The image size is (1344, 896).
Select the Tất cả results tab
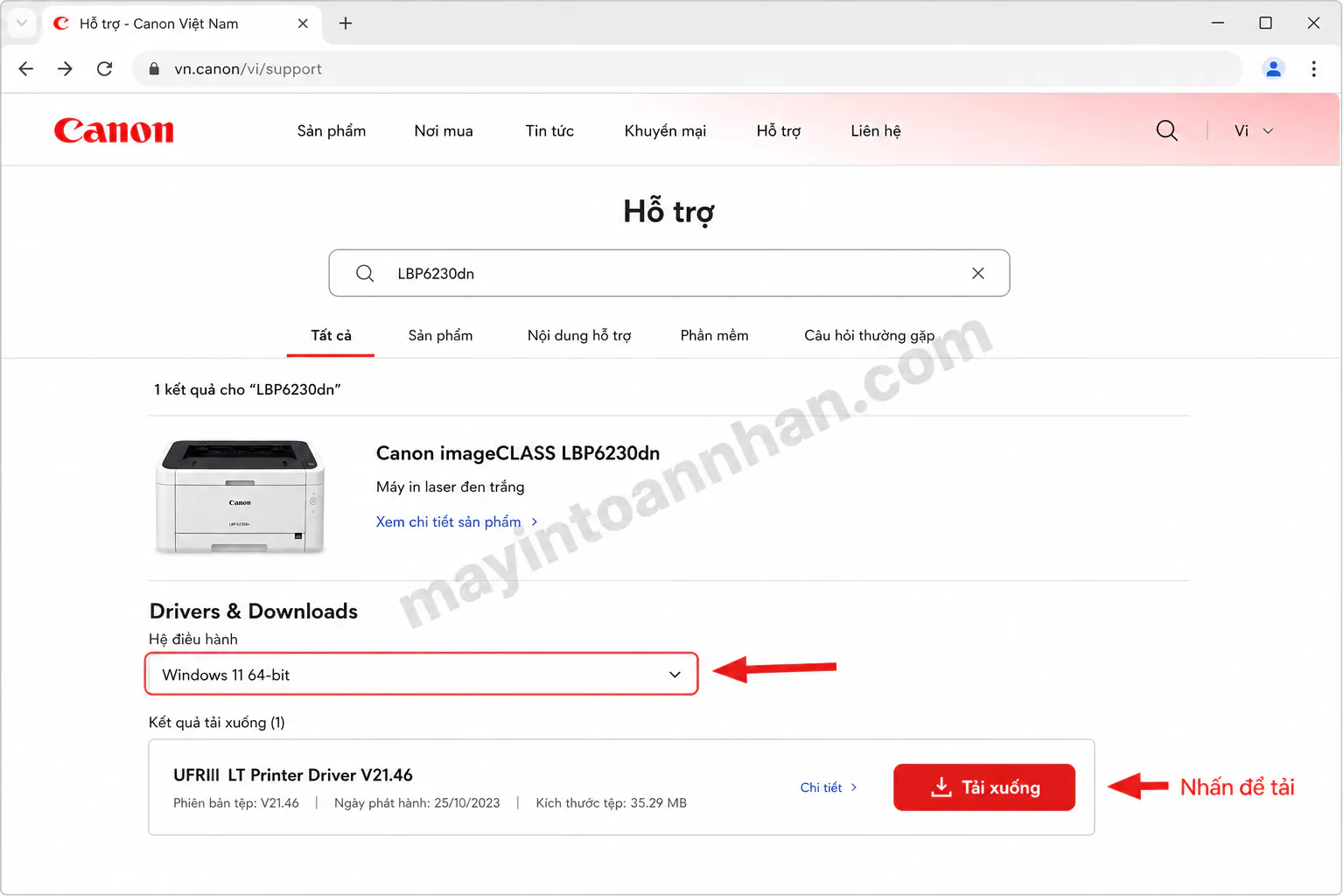click(x=331, y=335)
